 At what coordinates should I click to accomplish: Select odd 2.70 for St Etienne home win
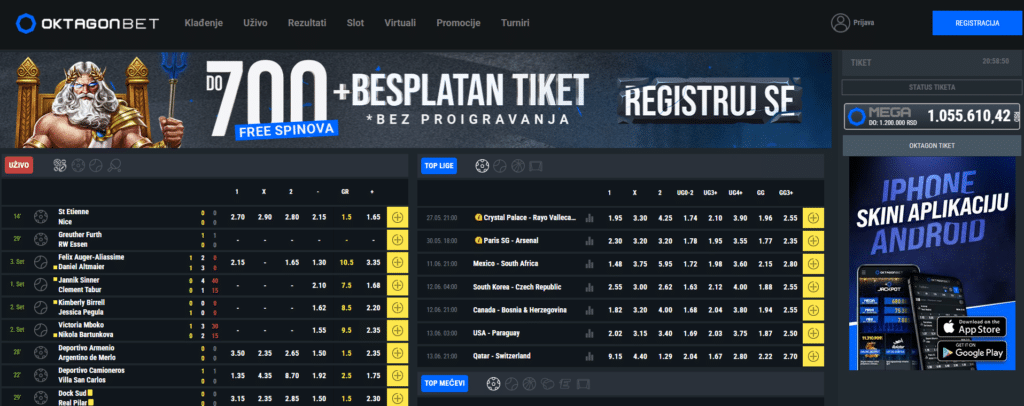tap(238, 217)
